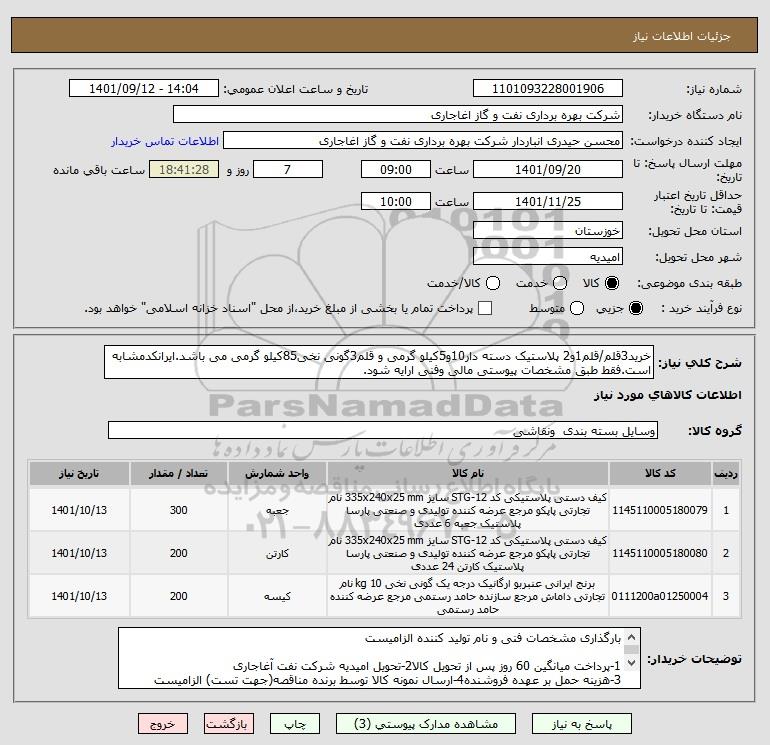Viewport: 770px width, 745px height.
Task: Click the unit cell کیسه
Action: pyautogui.click(x=277, y=596)
